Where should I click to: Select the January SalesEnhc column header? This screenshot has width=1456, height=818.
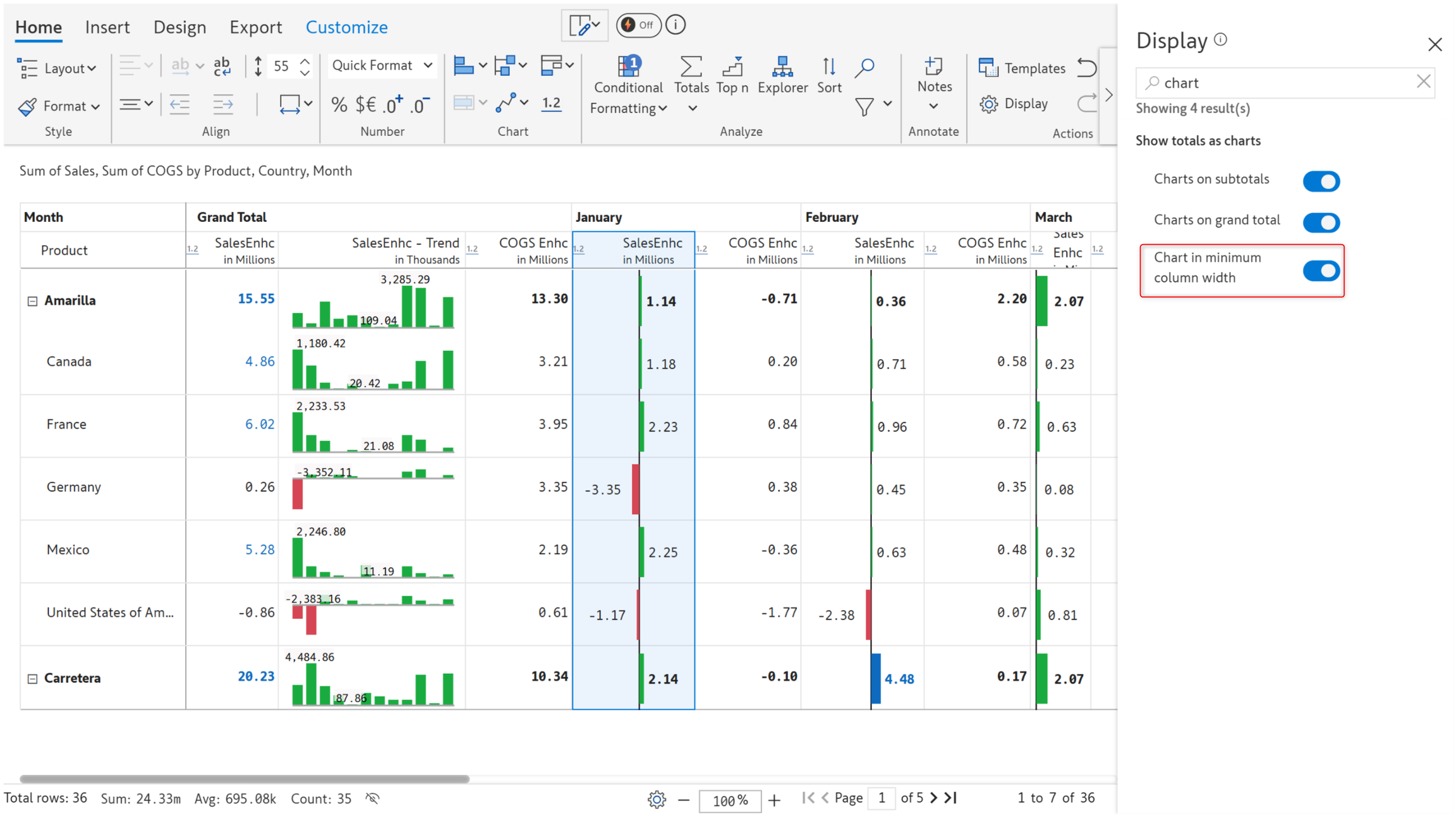[634, 250]
